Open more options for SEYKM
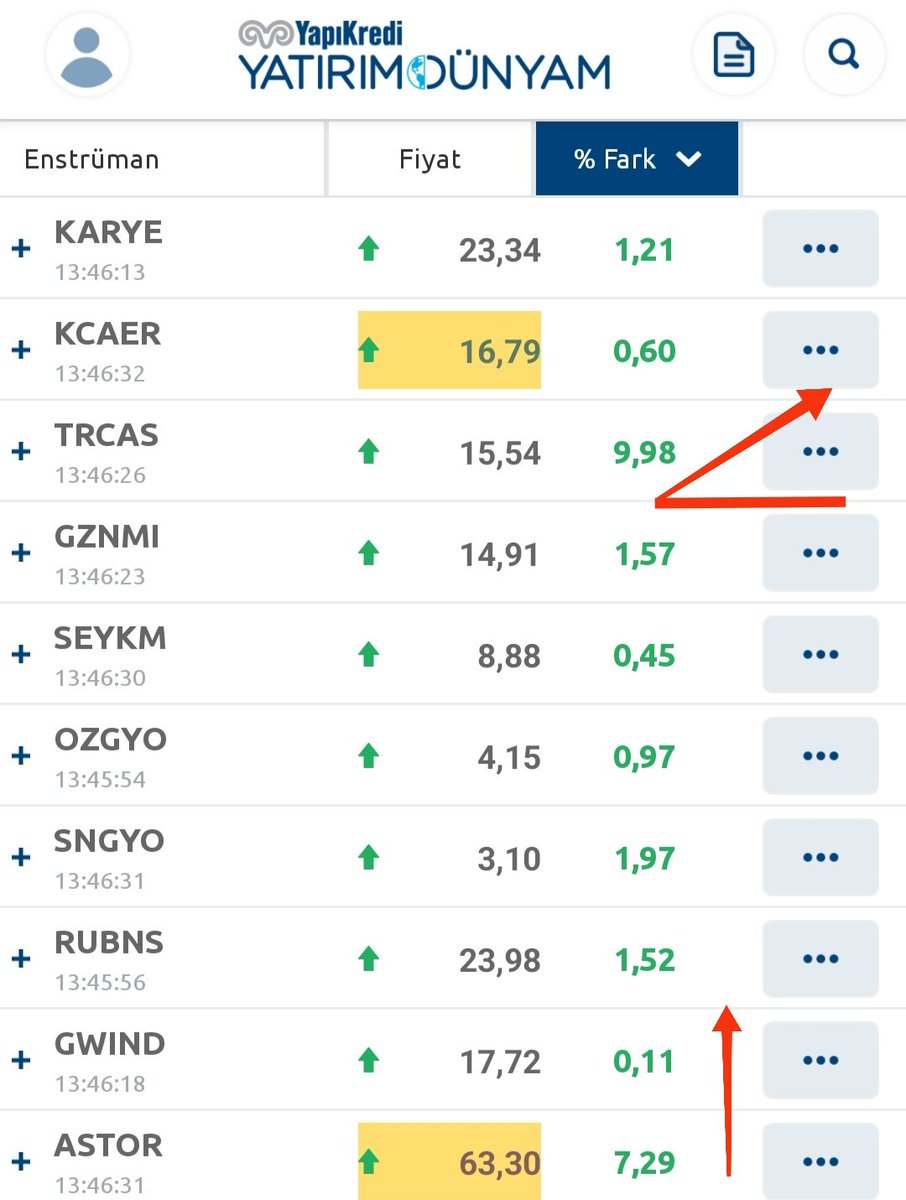The width and height of the screenshot is (906, 1200). tap(820, 655)
